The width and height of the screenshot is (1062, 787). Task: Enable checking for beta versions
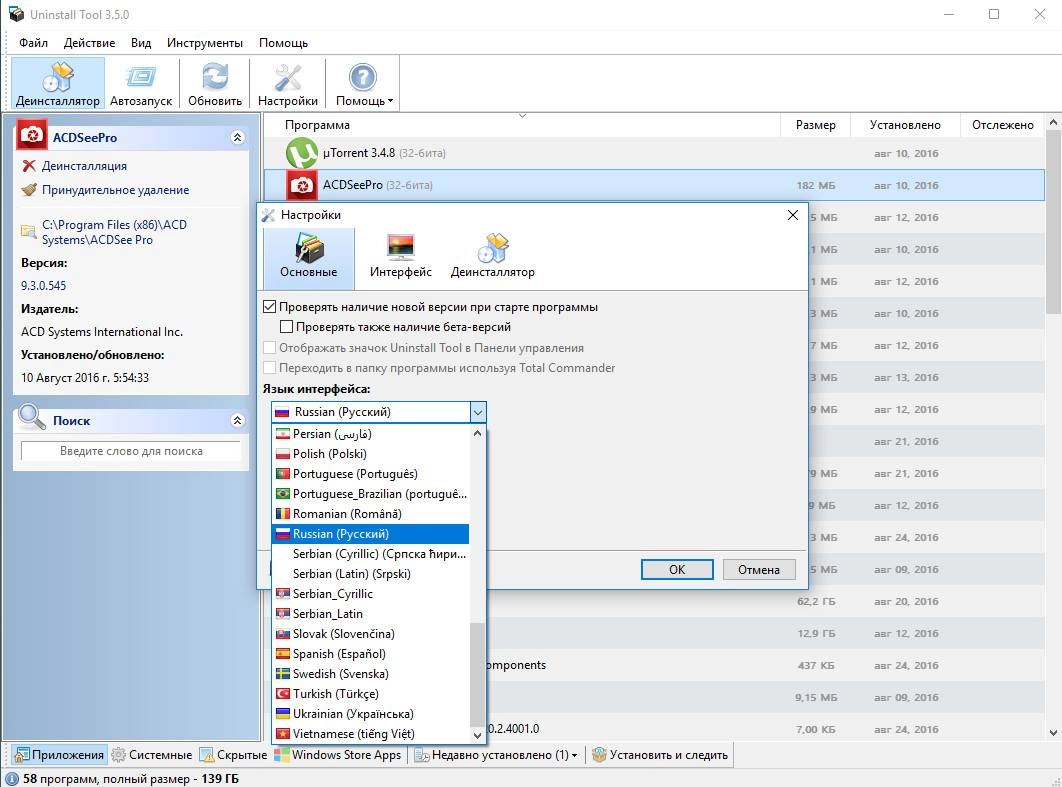point(286,326)
